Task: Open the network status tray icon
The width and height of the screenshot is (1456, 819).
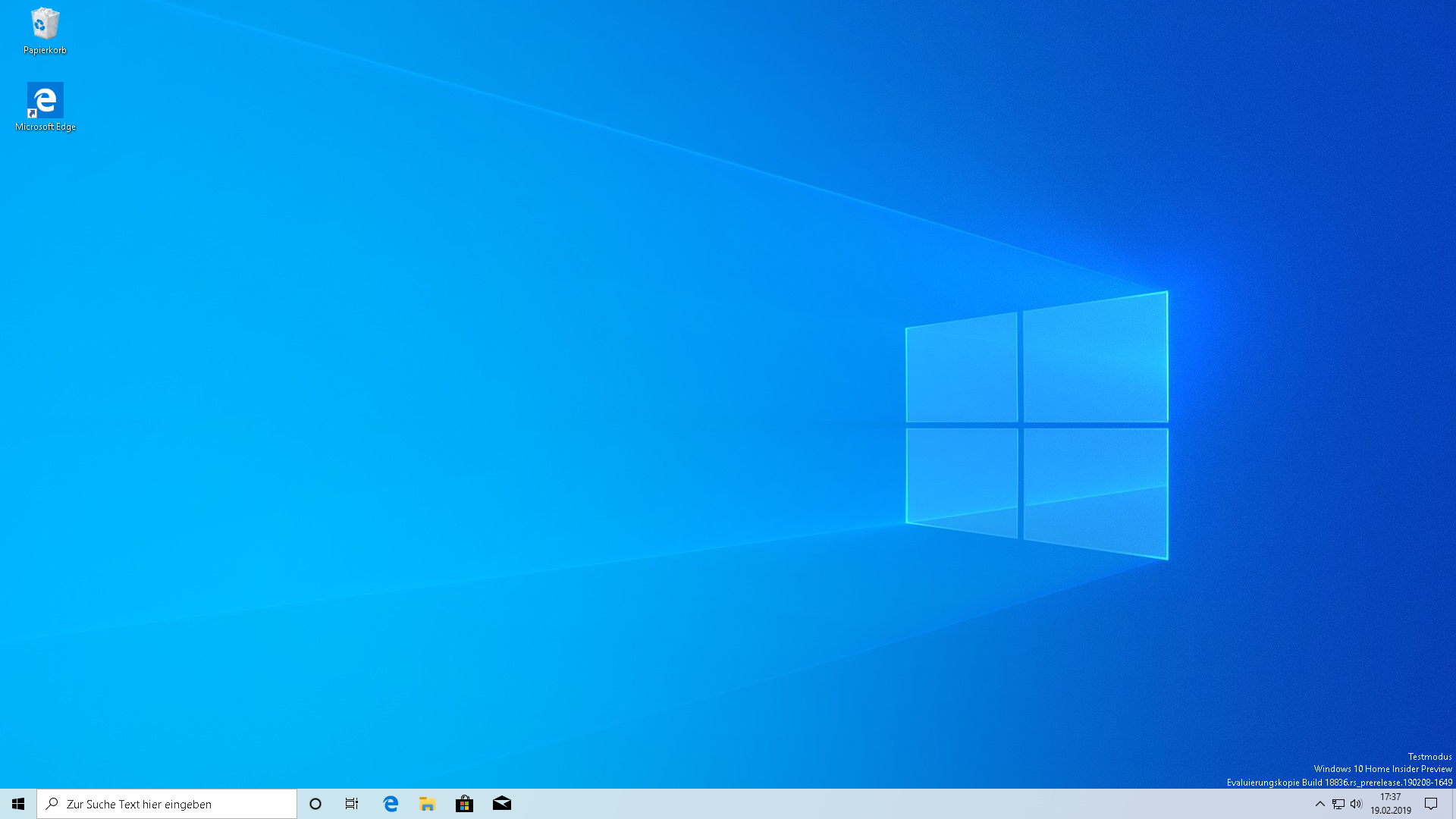Action: 1338,804
